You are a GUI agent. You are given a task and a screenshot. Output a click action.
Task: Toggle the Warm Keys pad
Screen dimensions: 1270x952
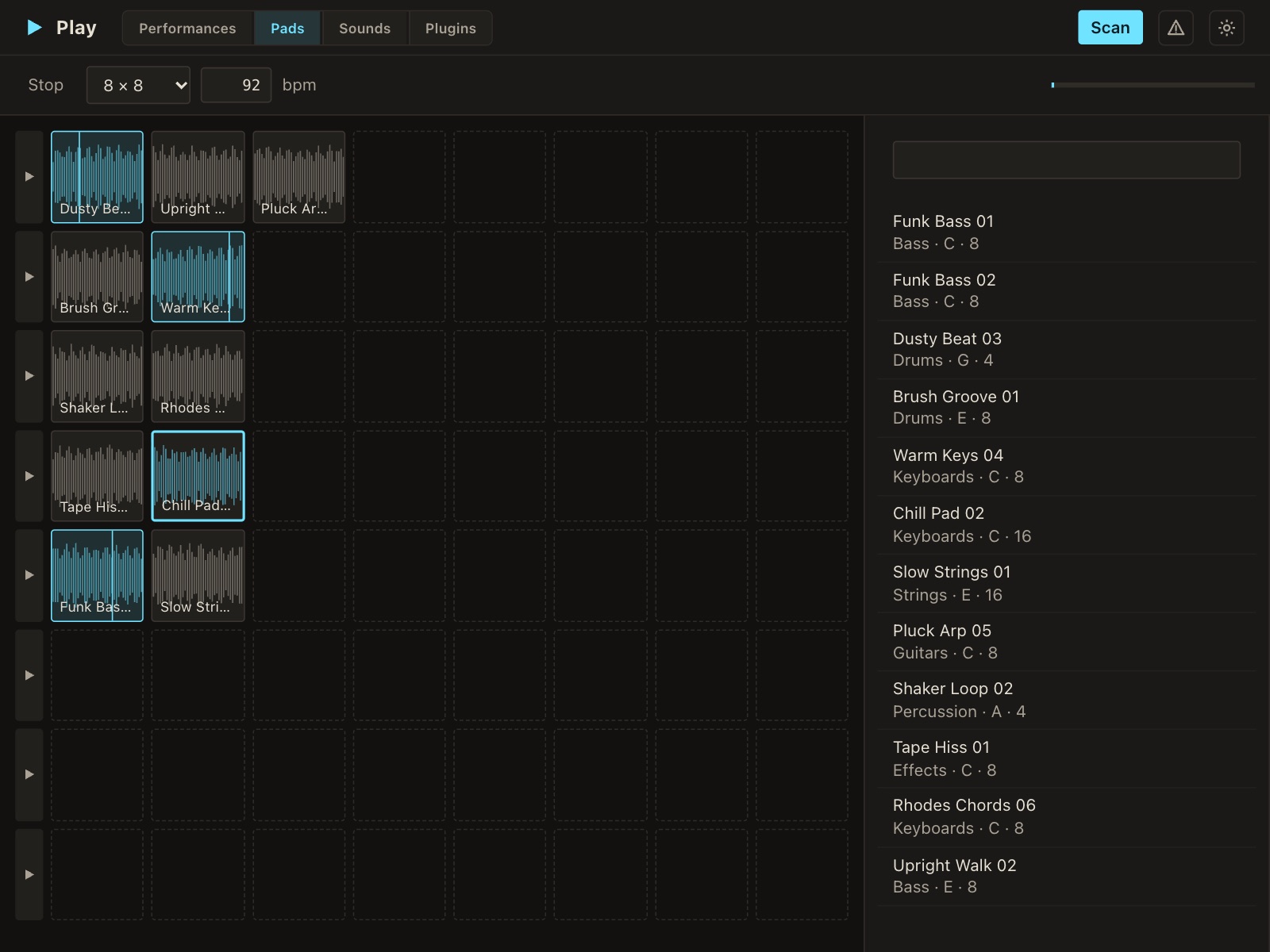pos(198,277)
